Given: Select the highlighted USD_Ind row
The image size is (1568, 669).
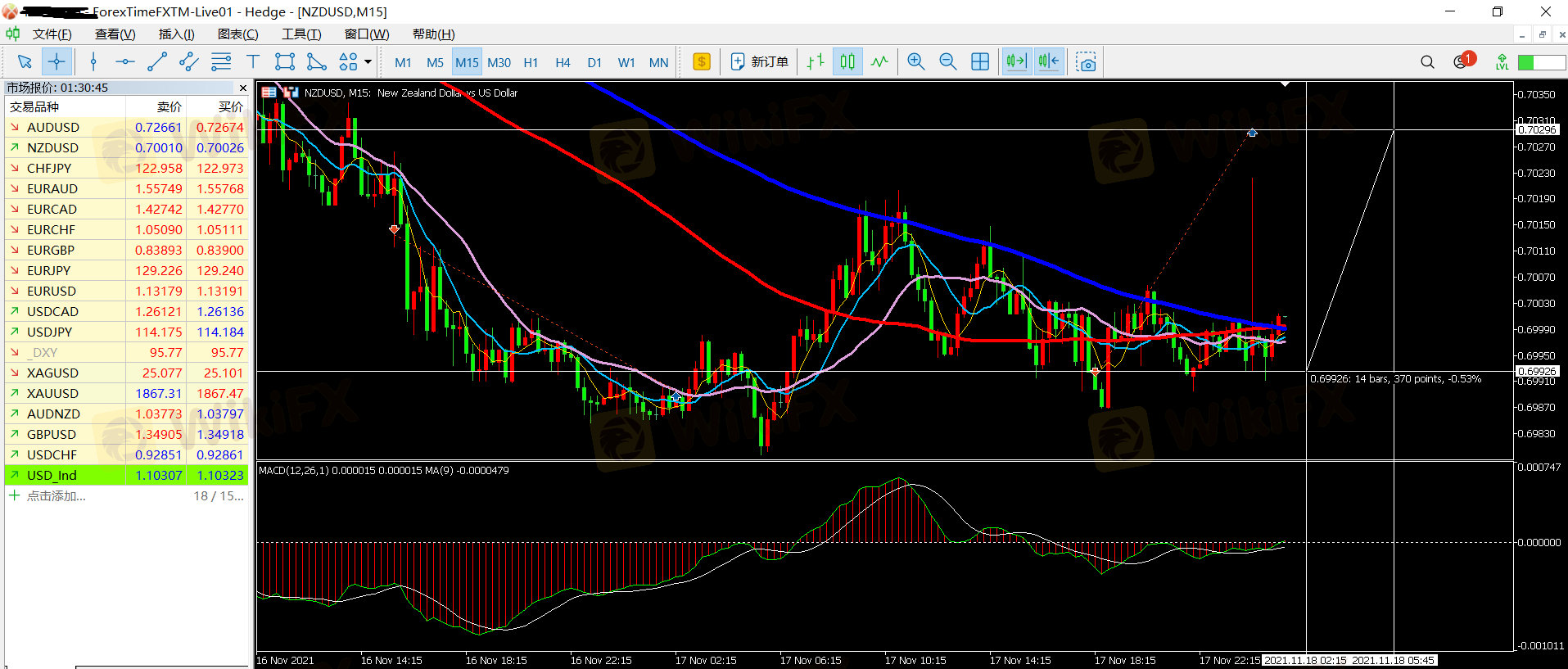Looking at the screenshot, I should point(127,475).
